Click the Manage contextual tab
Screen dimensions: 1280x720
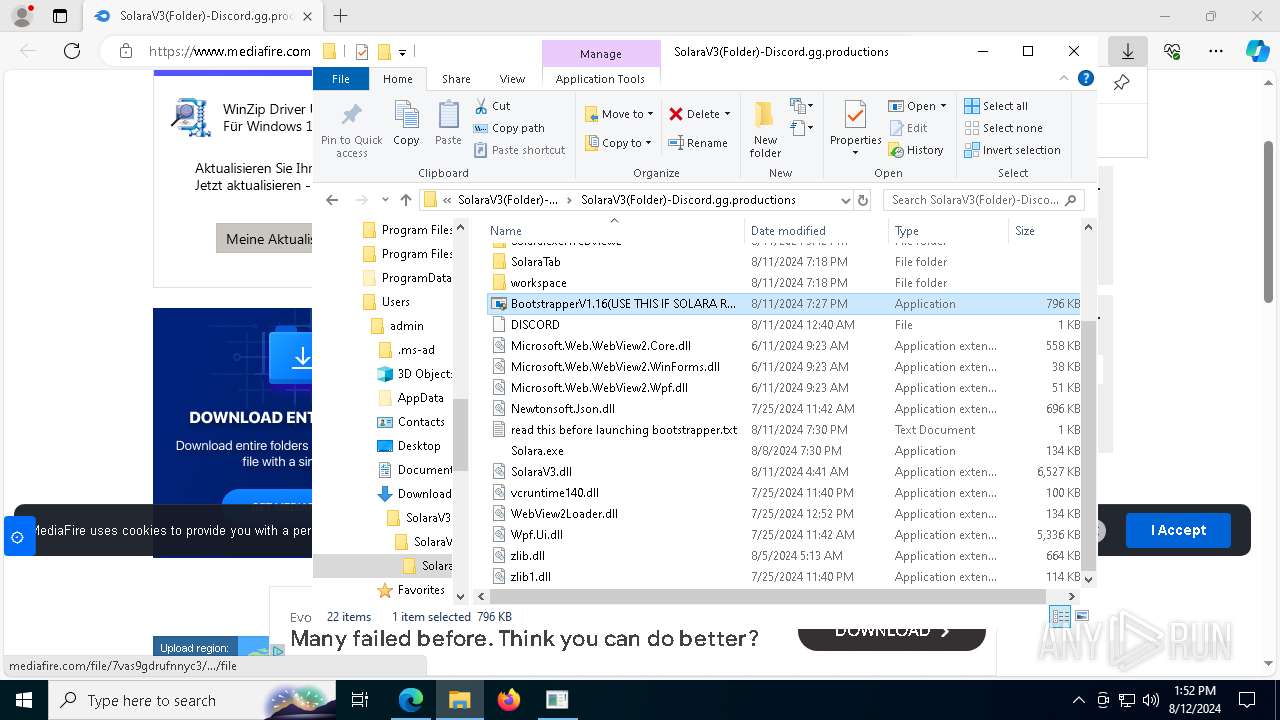pos(600,54)
